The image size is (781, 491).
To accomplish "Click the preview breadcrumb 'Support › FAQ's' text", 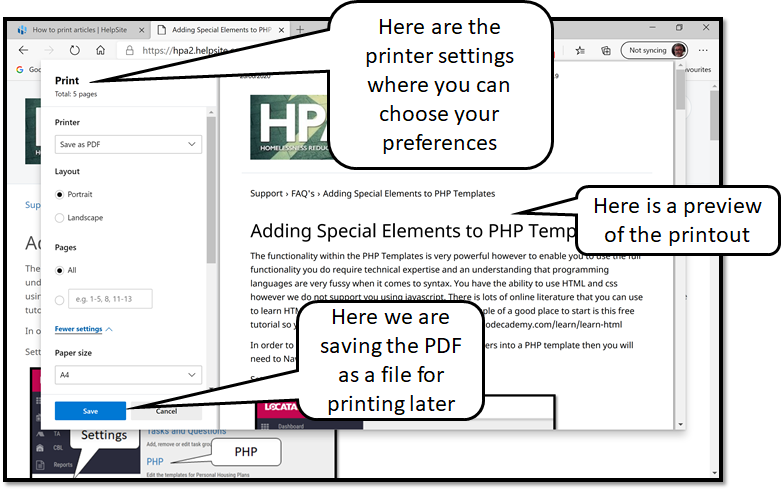I will pos(282,194).
